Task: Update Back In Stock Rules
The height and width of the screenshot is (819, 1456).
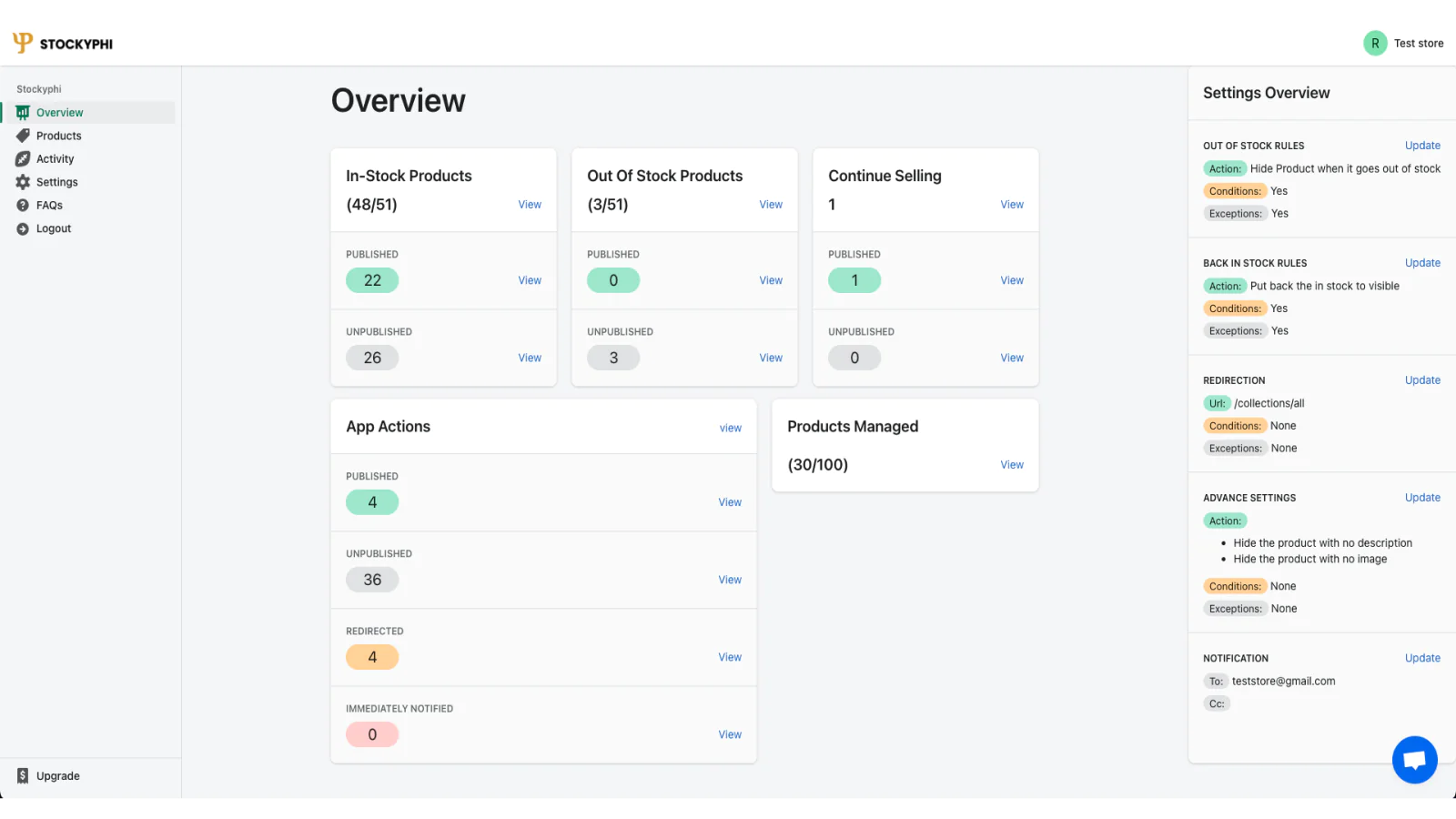Action: 1422,263
